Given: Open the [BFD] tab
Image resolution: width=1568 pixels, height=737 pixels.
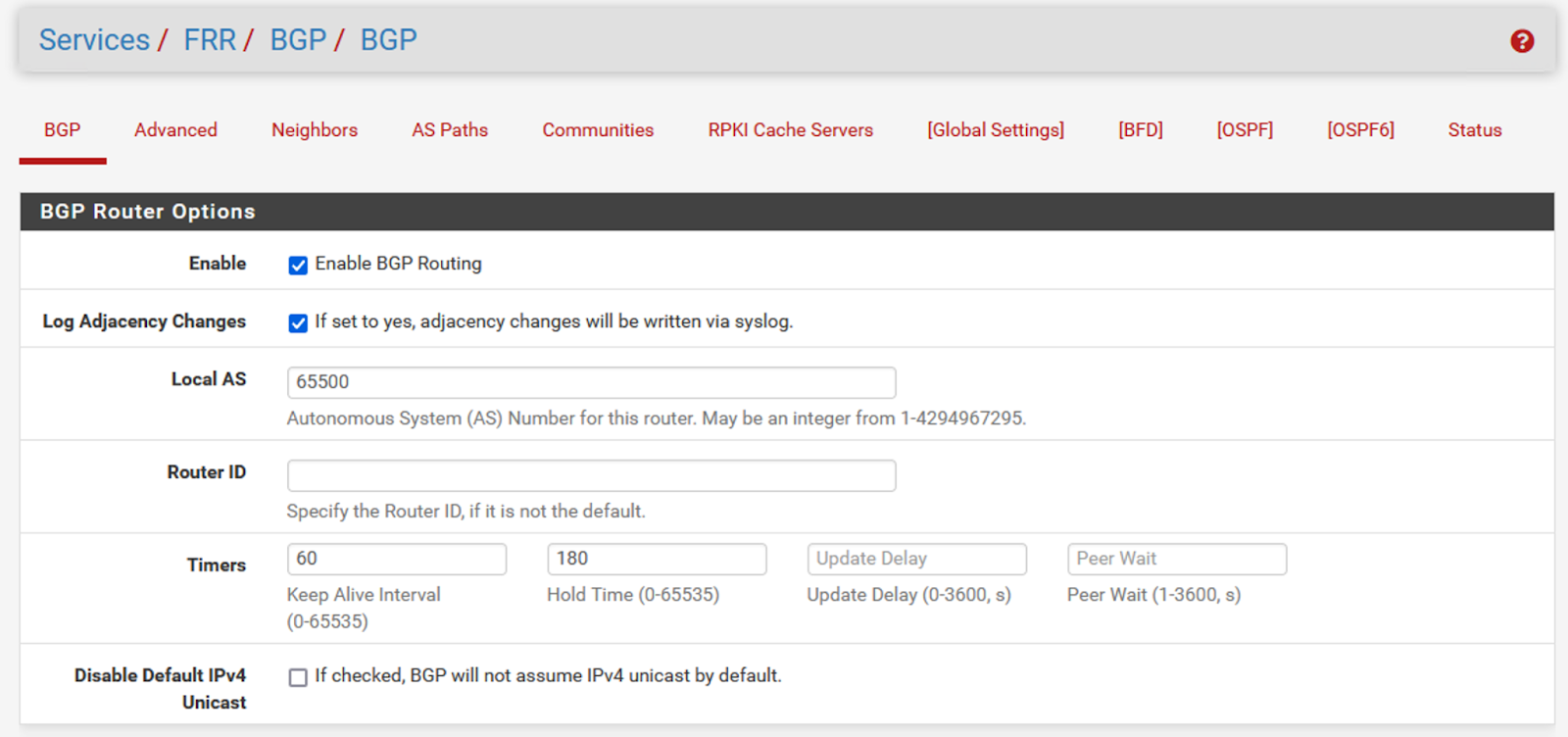Looking at the screenshot, I should 1141,130.
